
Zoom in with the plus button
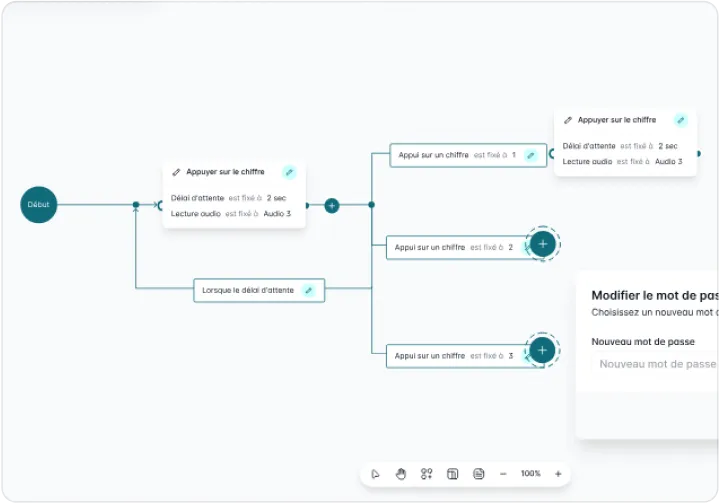pos(558,474)
